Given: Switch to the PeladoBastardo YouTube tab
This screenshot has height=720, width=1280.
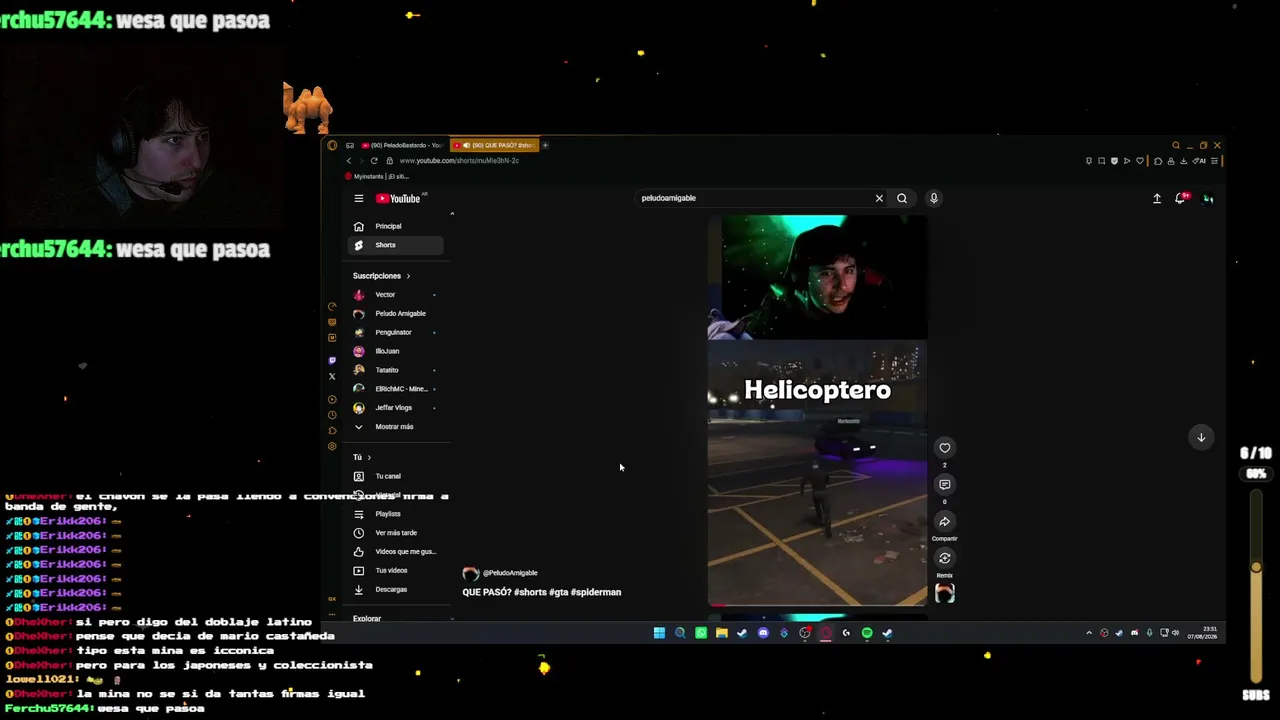Looking at the screenshot, I should pyautogui.click(x=402, y=145).
